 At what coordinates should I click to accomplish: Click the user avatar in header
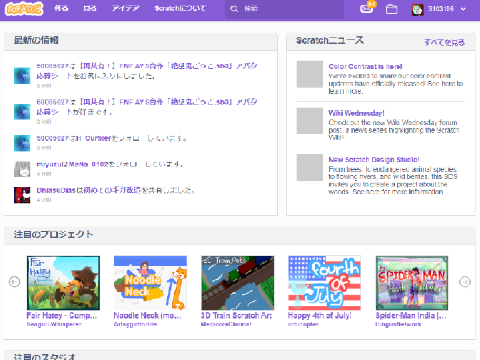point(417,9)
